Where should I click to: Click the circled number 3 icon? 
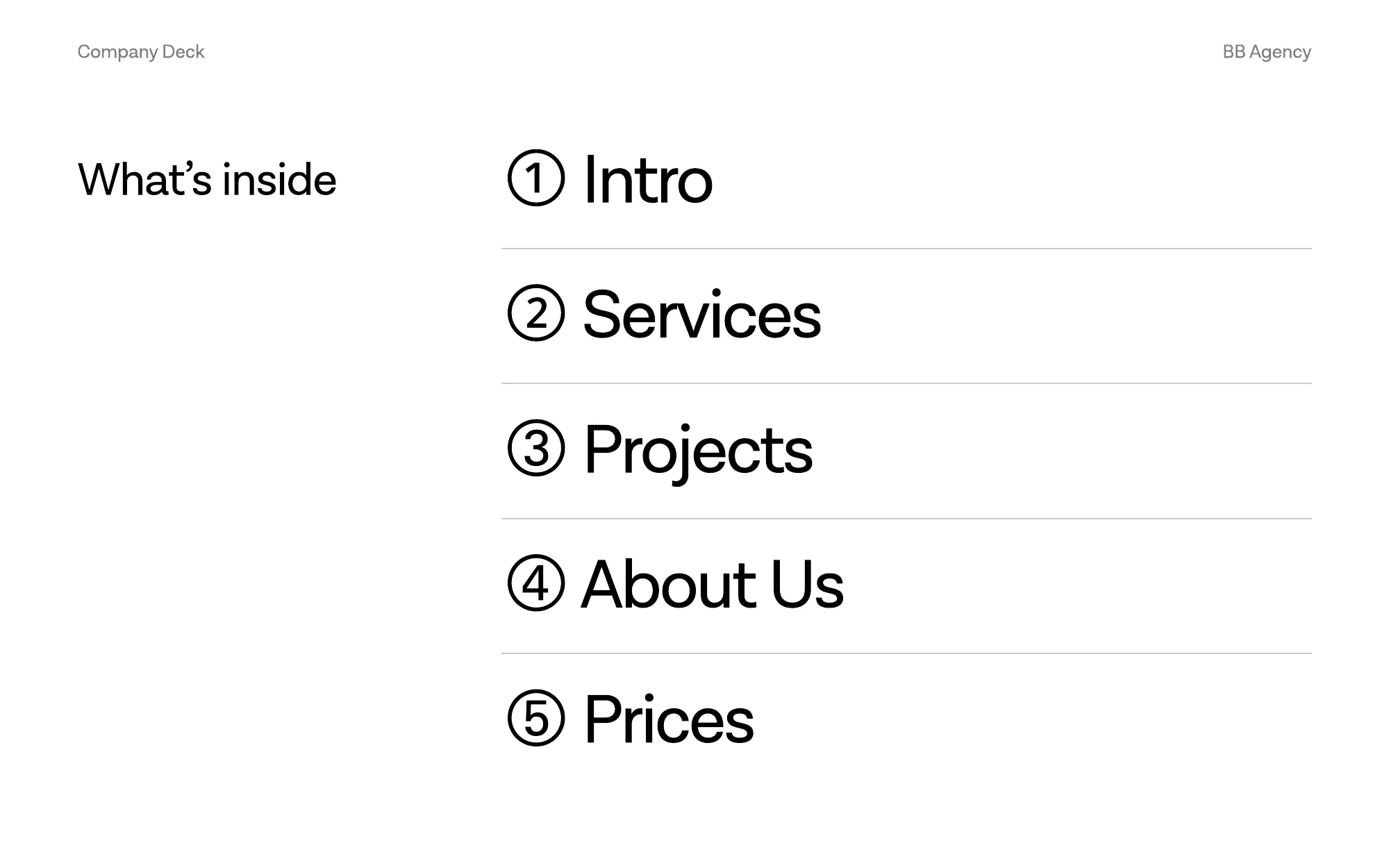click(x=535, y=448)
